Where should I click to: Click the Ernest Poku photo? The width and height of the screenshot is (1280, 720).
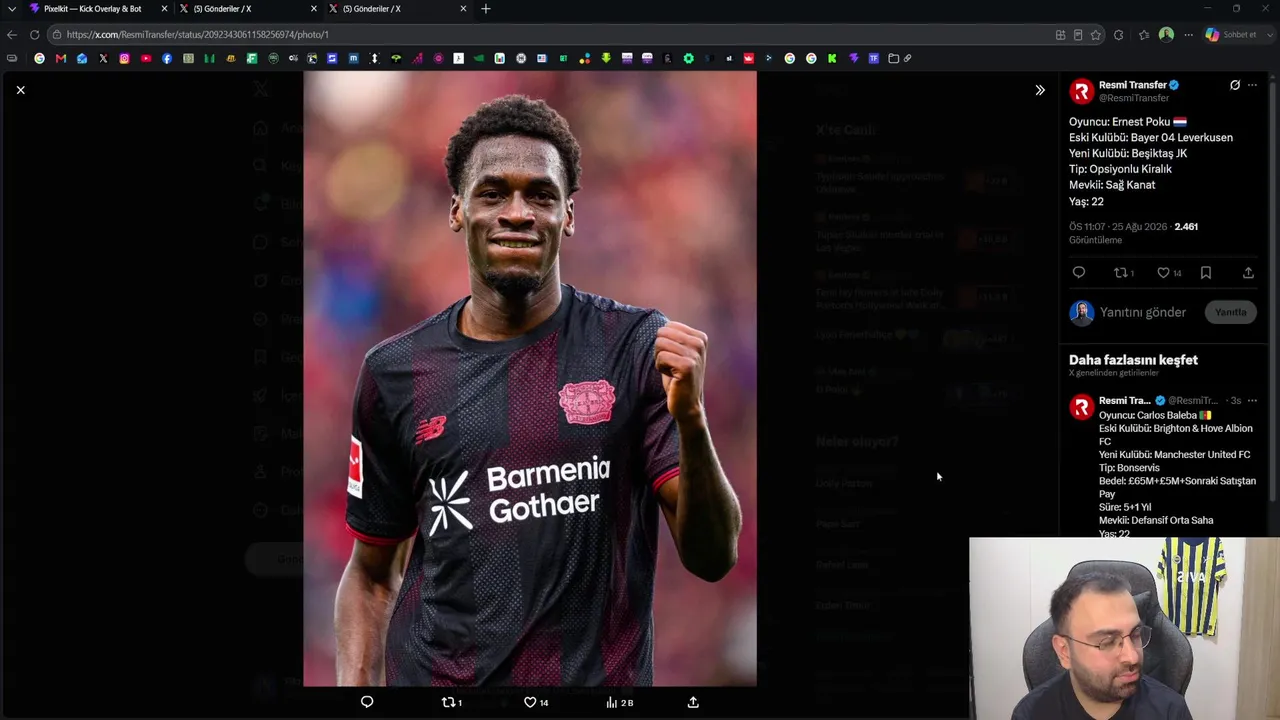(x=530, y=378)
